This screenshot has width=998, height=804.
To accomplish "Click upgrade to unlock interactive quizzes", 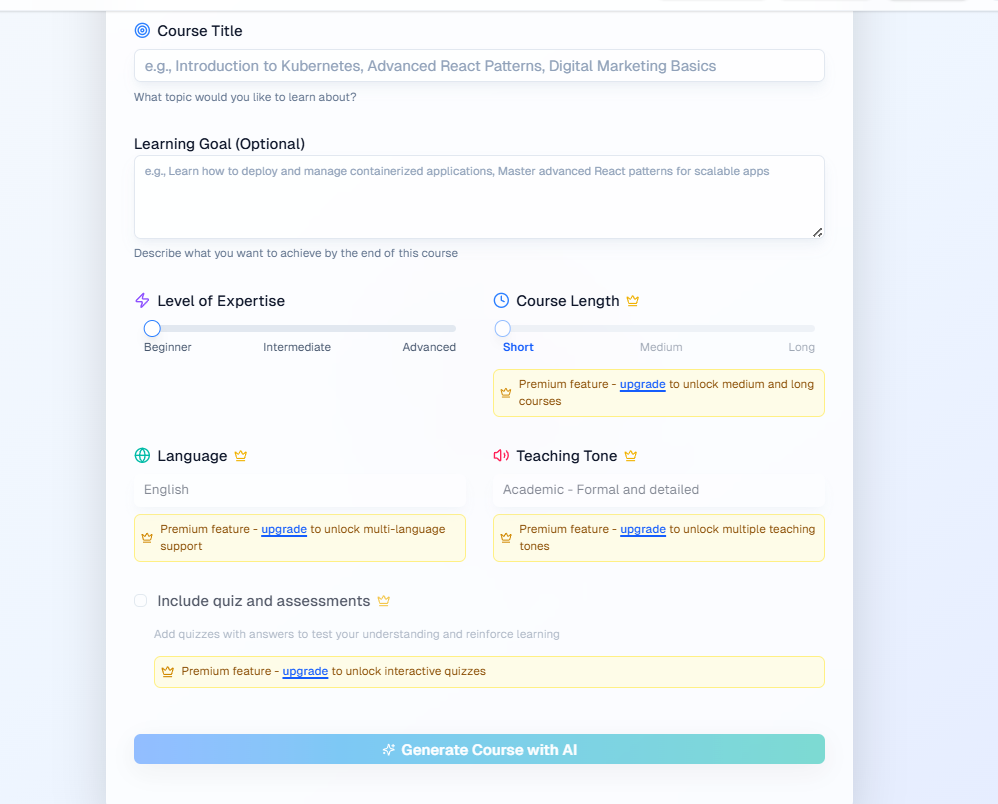I will click(305, 671).
